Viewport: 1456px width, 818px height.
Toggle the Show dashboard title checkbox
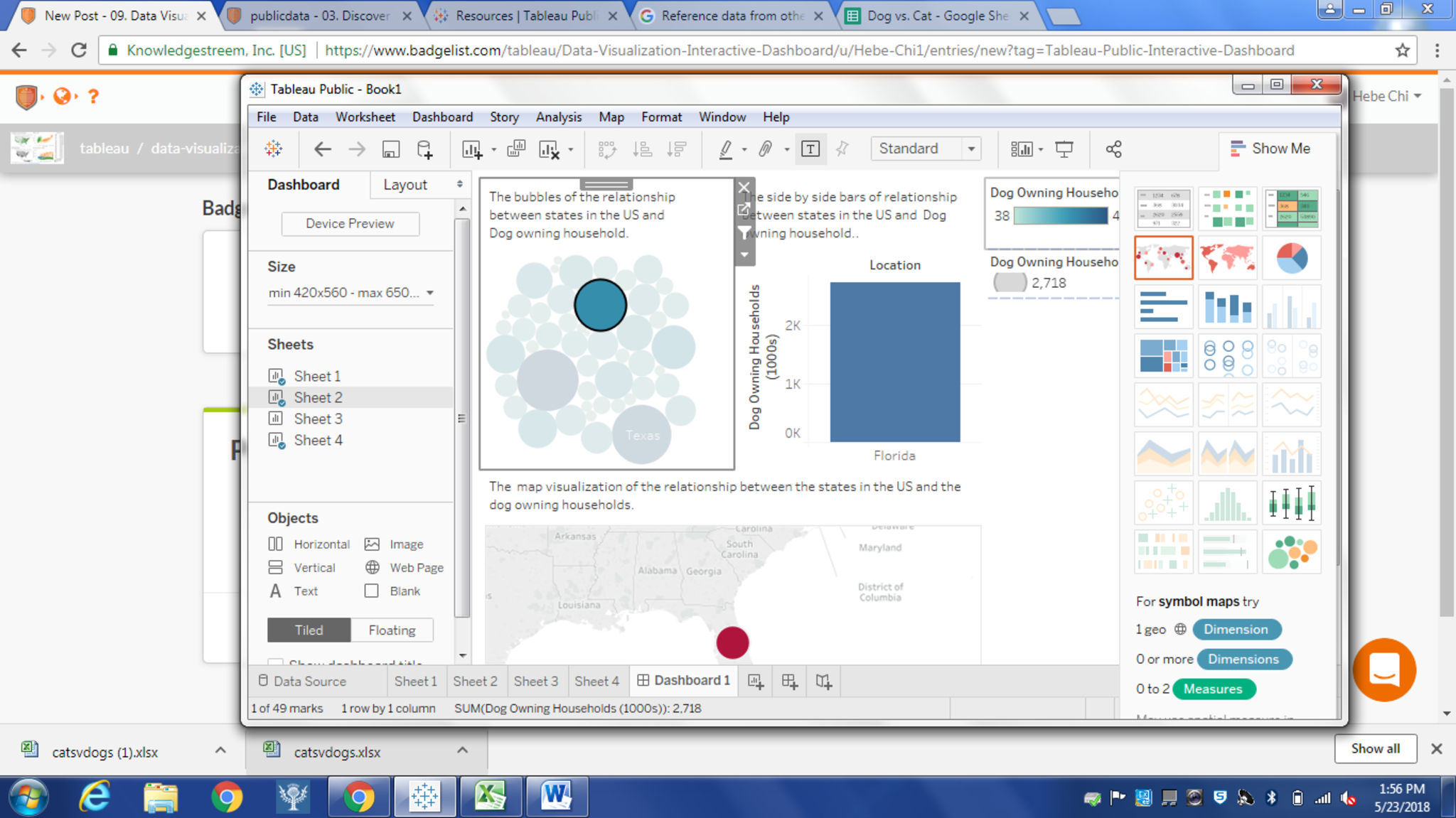275,662
